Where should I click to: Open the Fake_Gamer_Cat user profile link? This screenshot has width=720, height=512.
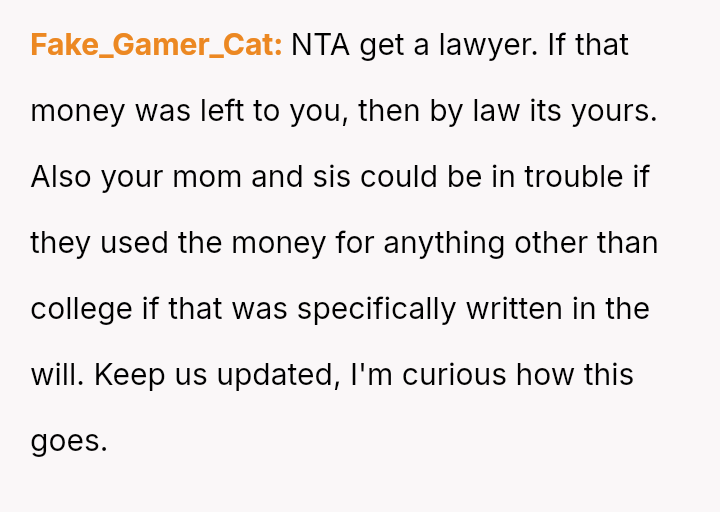pyautogui.click(x=156, y=45)
